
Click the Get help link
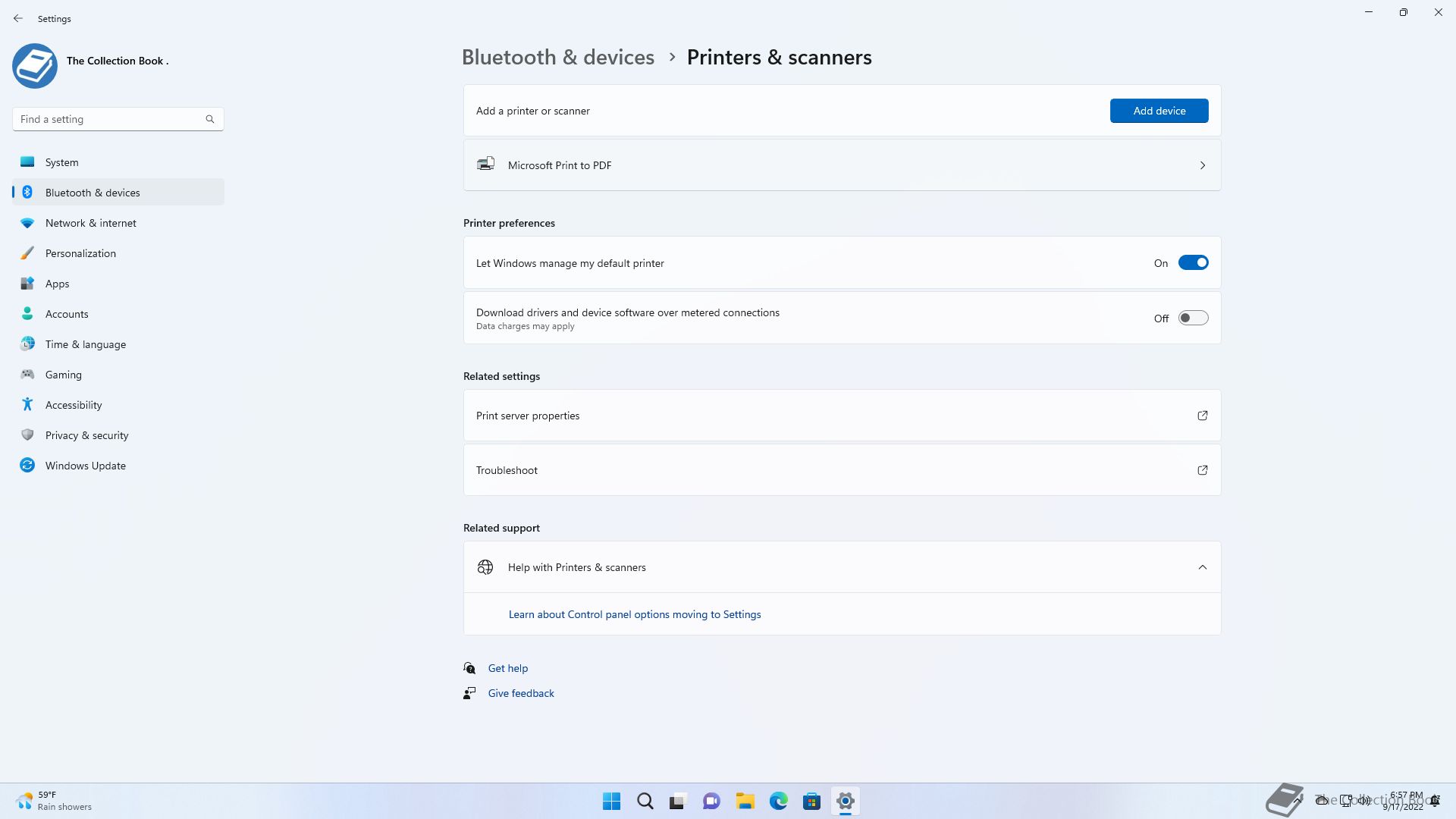(507, 668)
